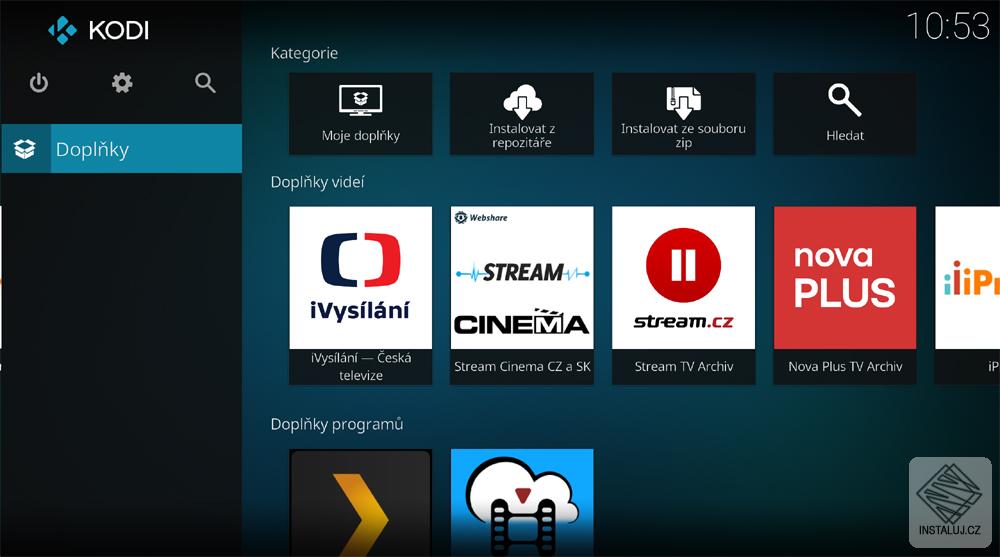
Task: Click the Kodi logo
Action: [98, 30]
